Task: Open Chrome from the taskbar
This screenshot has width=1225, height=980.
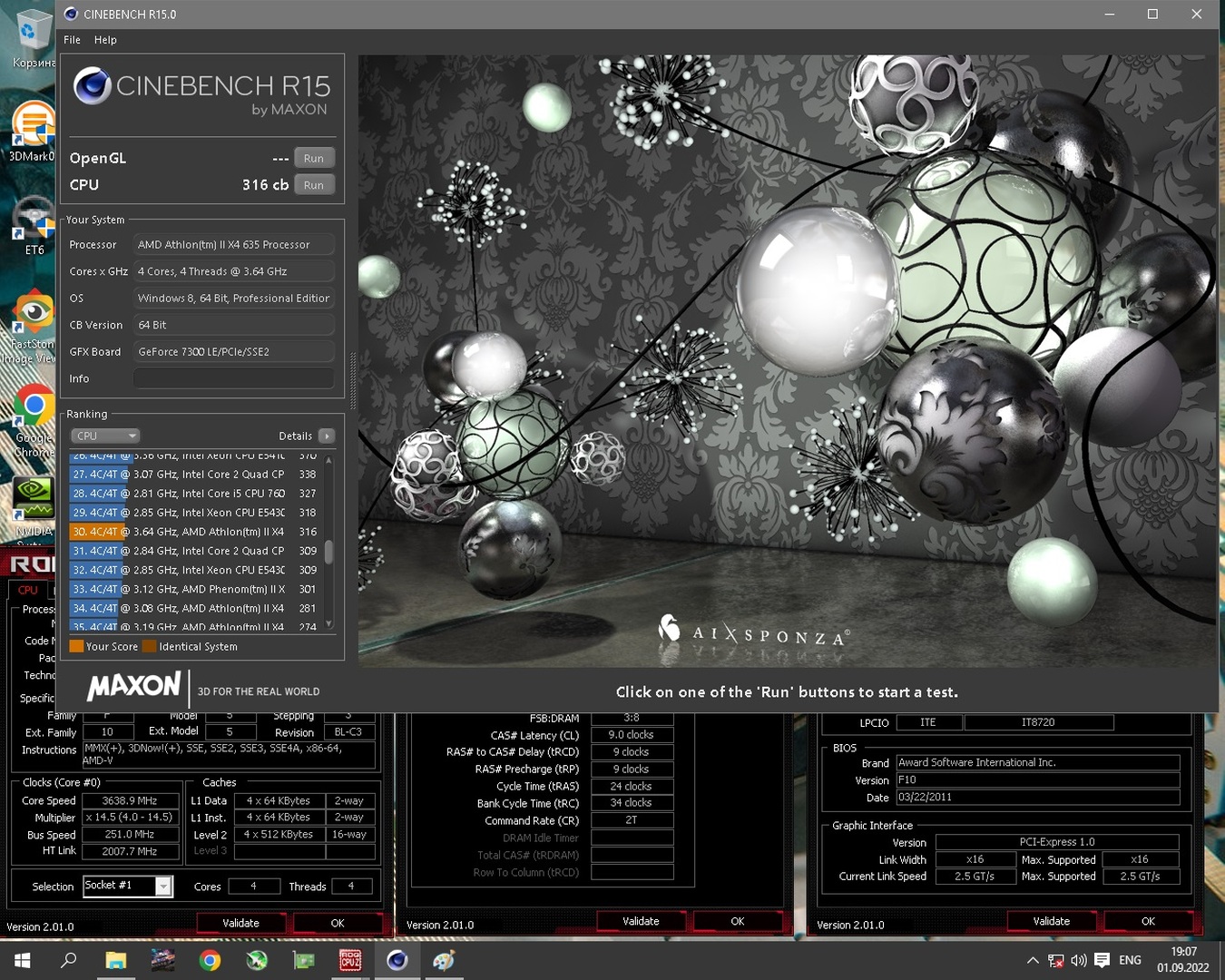Action: click(x=210, y=960)
